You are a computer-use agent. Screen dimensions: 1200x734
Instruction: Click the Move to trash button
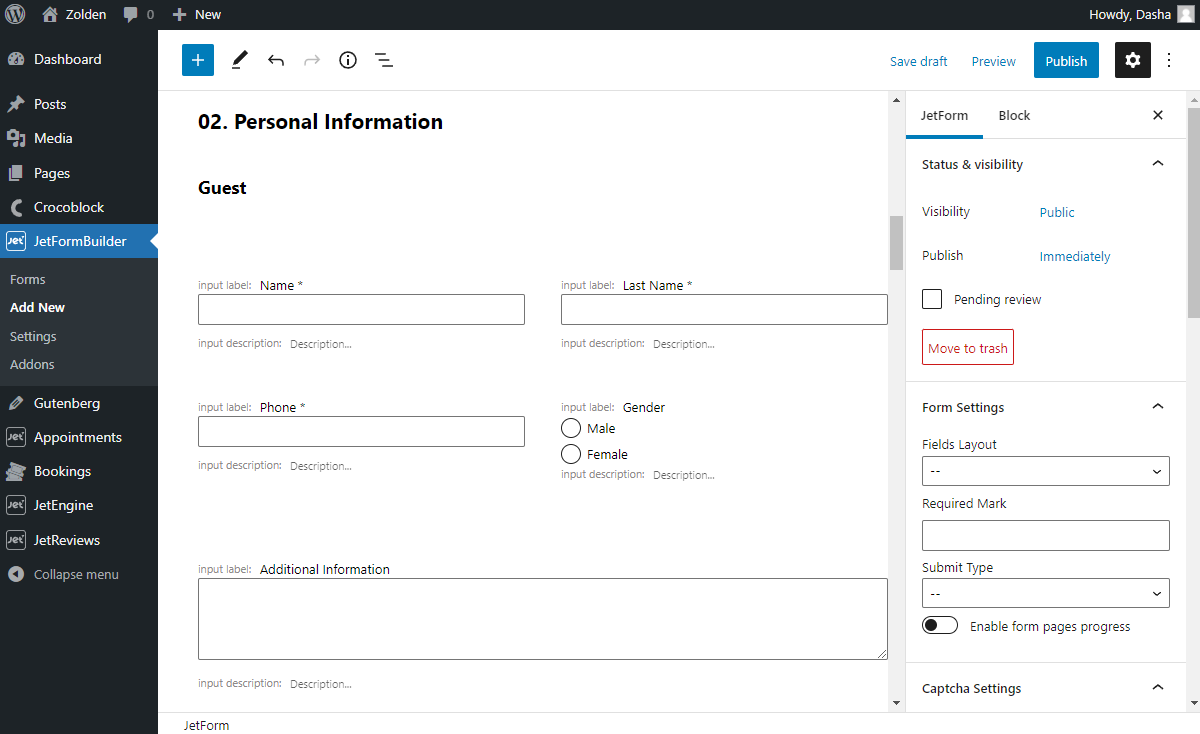pyautogui.click(x=967, y=347)
